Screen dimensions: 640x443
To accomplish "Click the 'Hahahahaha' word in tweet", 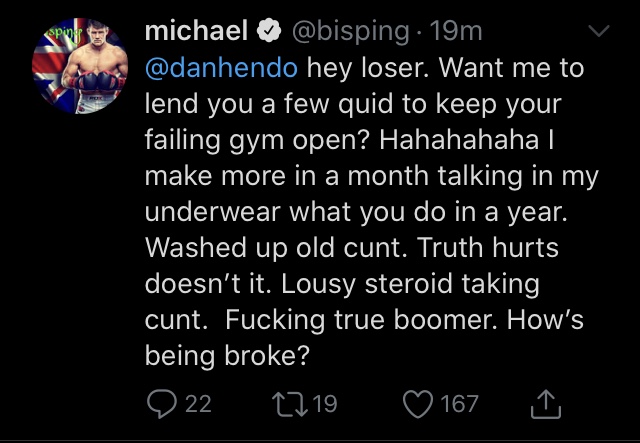I will pos(459,140).
